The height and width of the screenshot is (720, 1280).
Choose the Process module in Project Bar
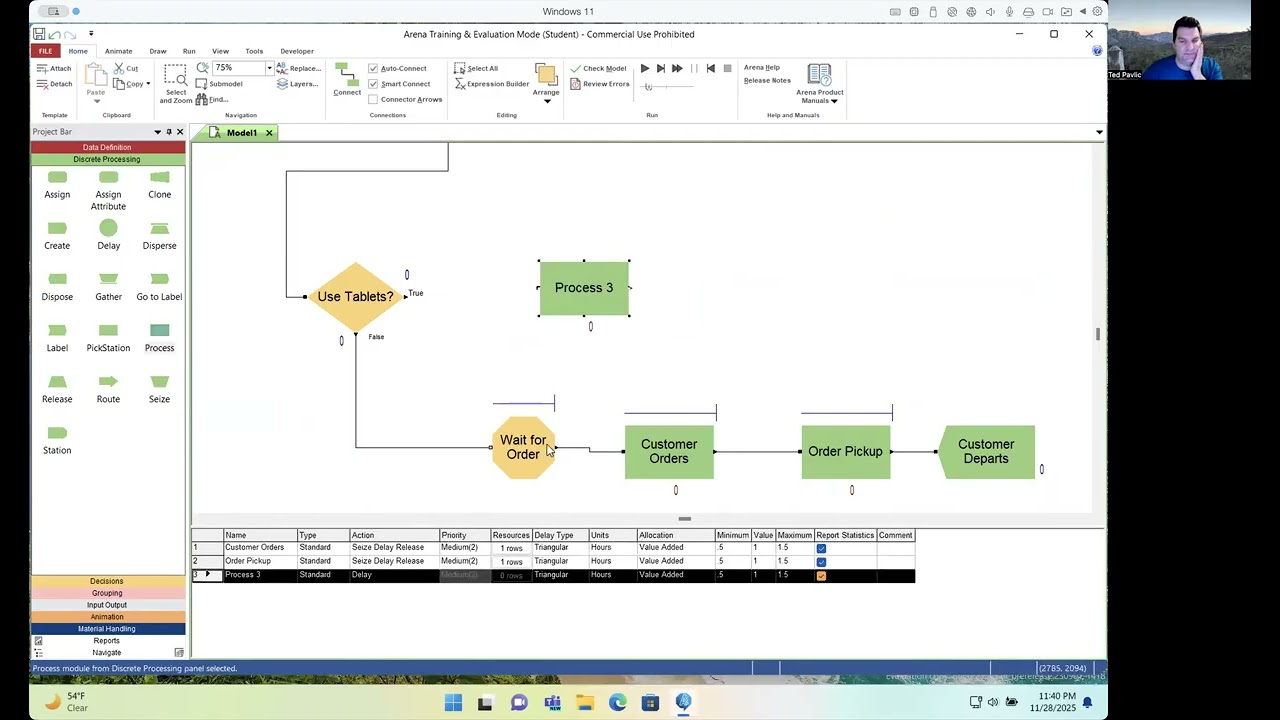pyautogui.click(x=159, y=337)
